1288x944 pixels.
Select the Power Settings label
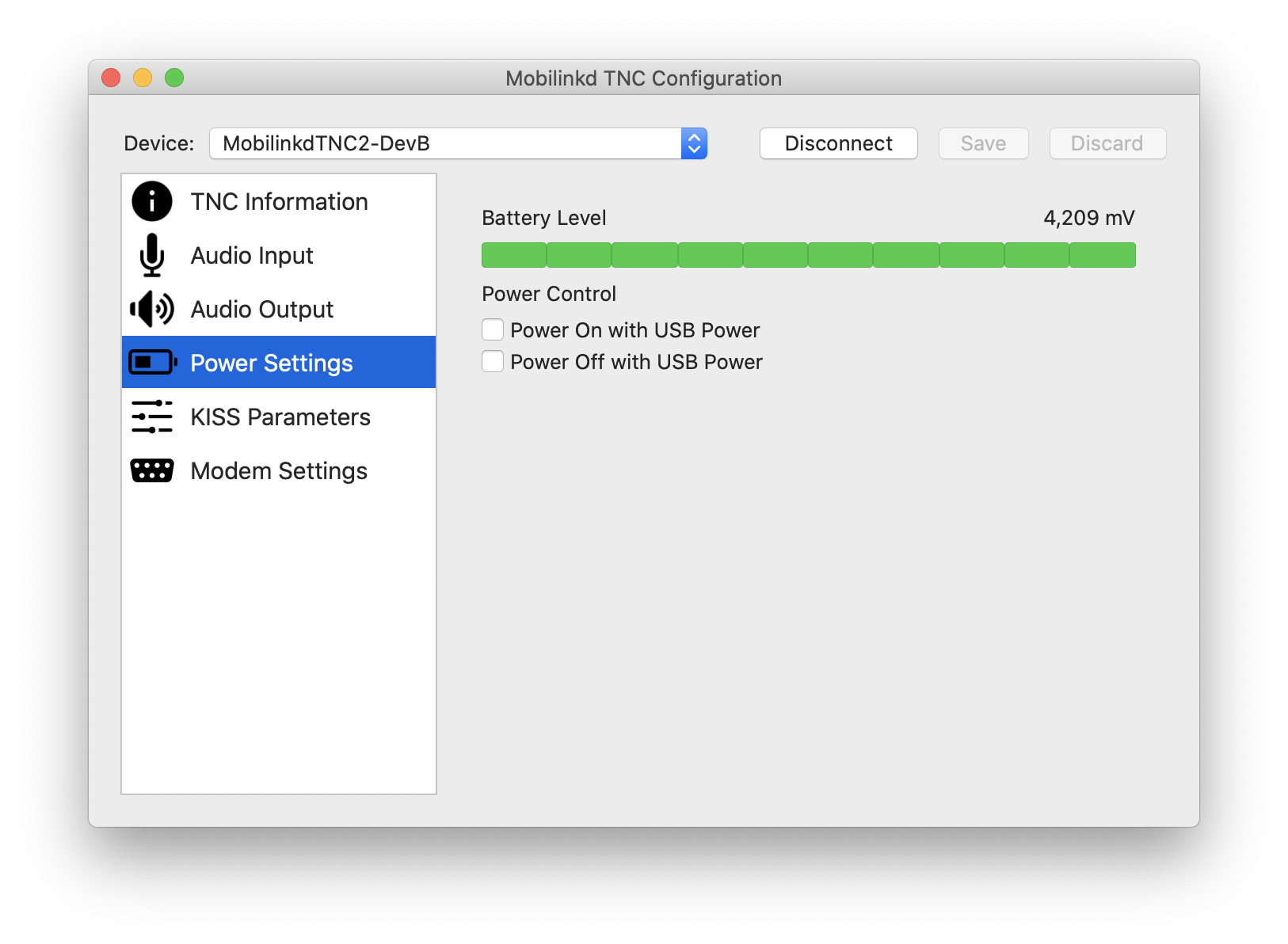click(x=272, y=364)
